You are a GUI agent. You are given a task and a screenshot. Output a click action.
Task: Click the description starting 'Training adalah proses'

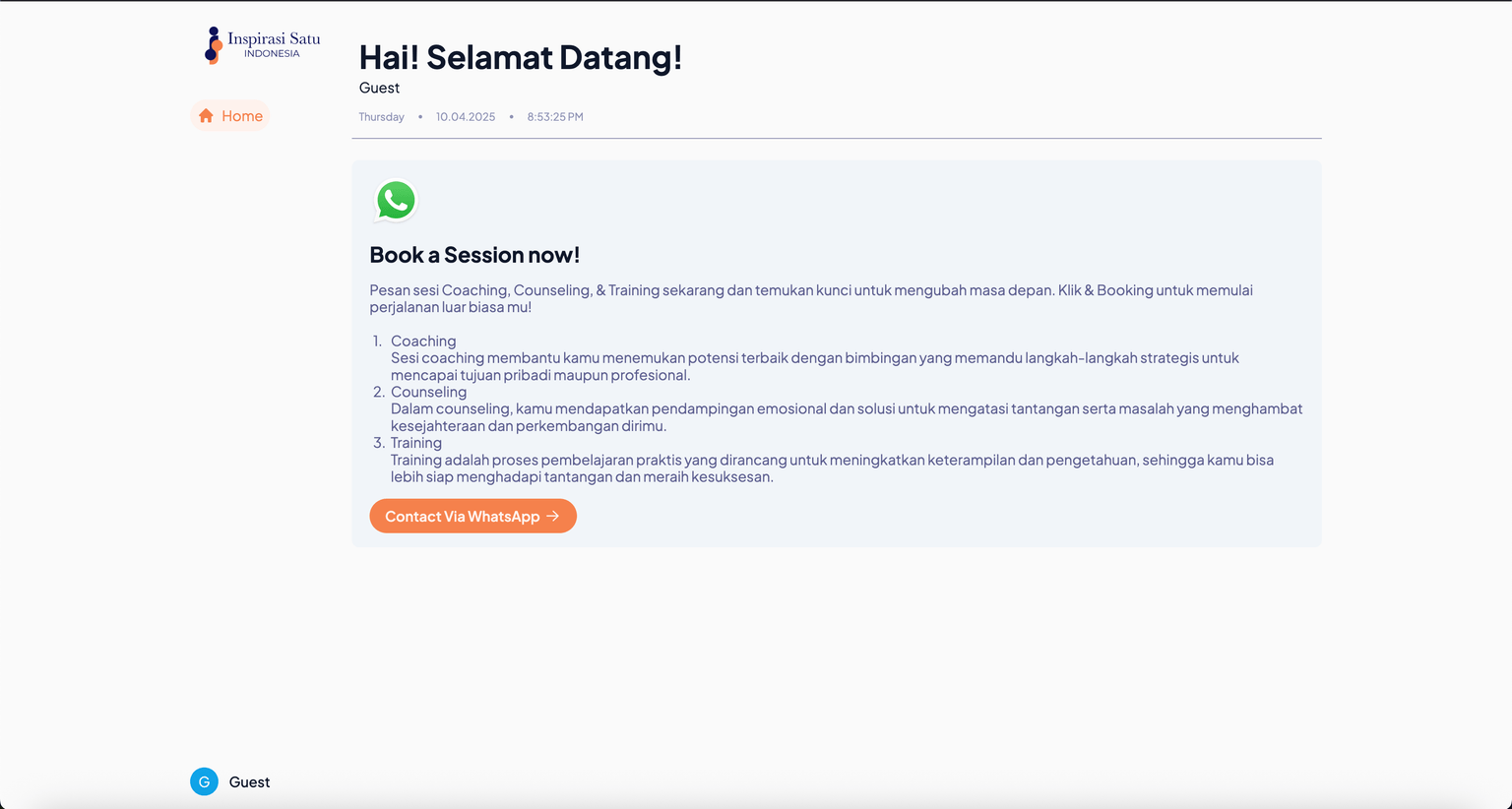pos(832,468)
